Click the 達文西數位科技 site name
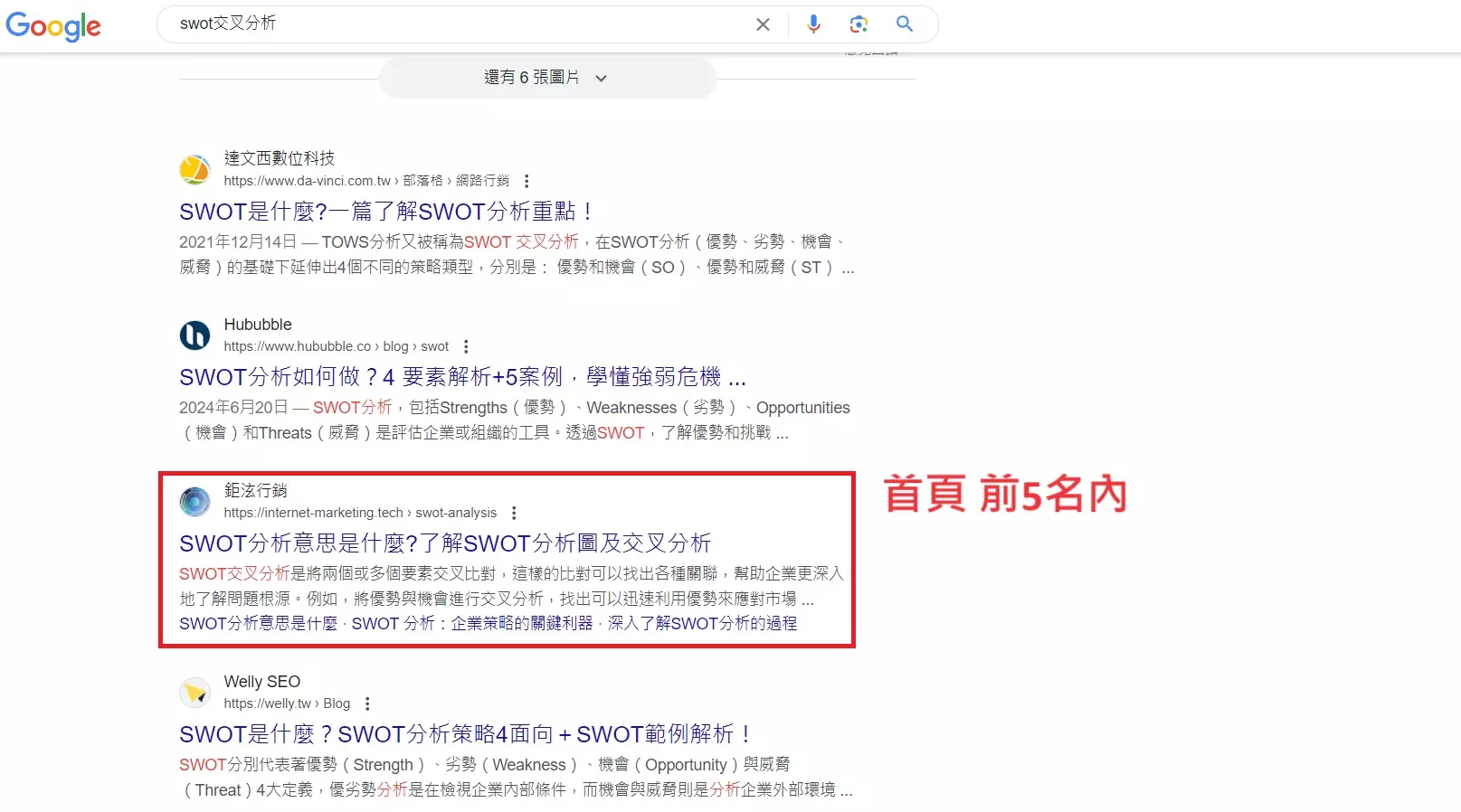This screenshot has width=1461, height=812. 280,158
